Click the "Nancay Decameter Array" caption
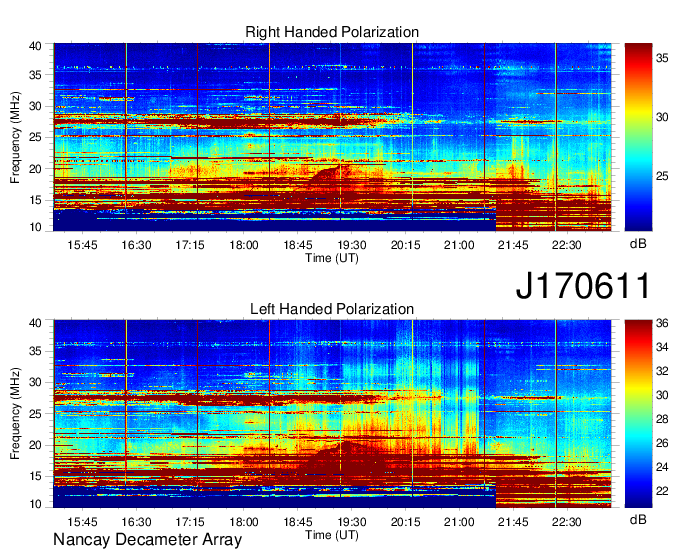 [x=147, y=539]
